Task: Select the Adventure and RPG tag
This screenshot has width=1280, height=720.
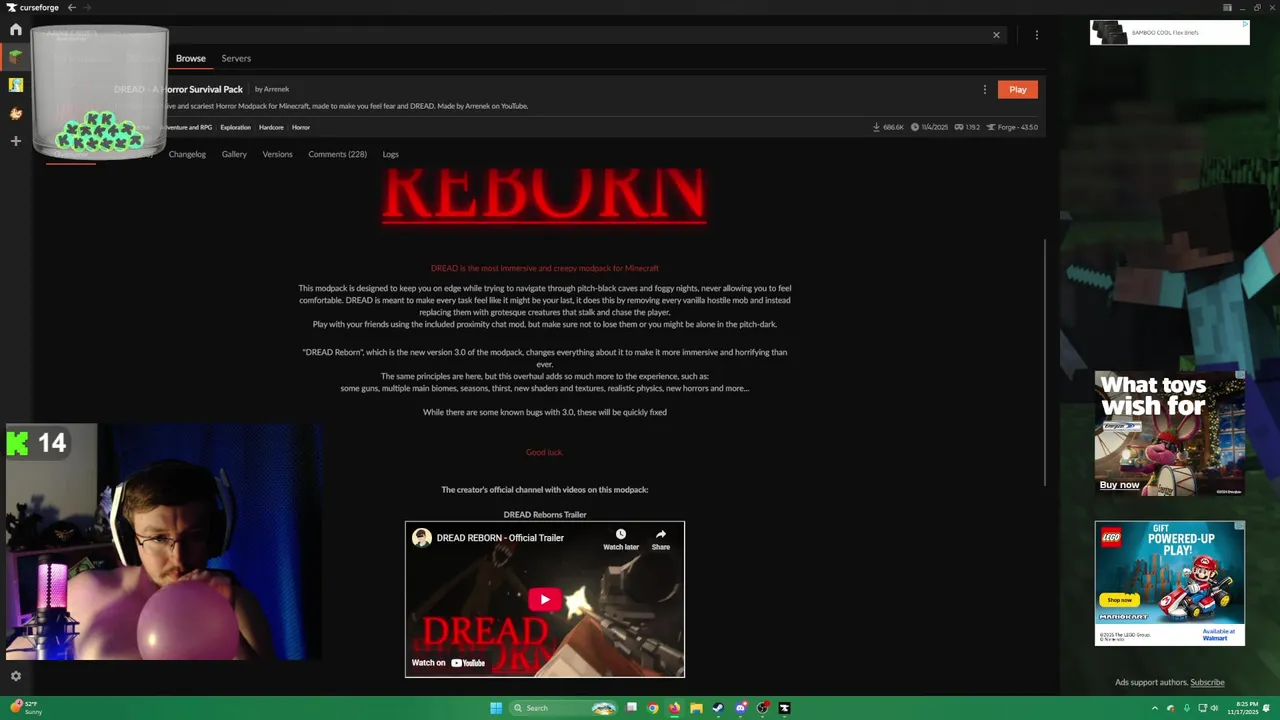Action: (188, 127)
